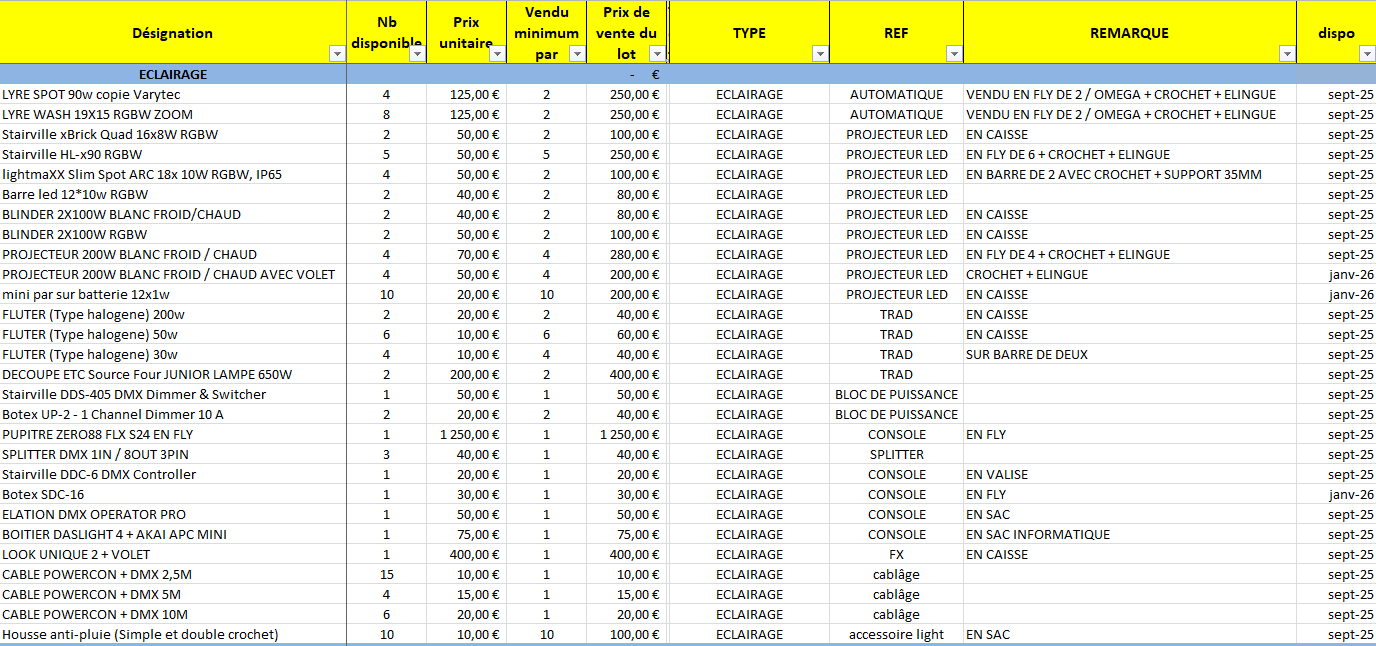This screenshot has height=646, width=1376.
Task: Click REF cell FX for LOOK UNIQUE
Action: (897, 554)
